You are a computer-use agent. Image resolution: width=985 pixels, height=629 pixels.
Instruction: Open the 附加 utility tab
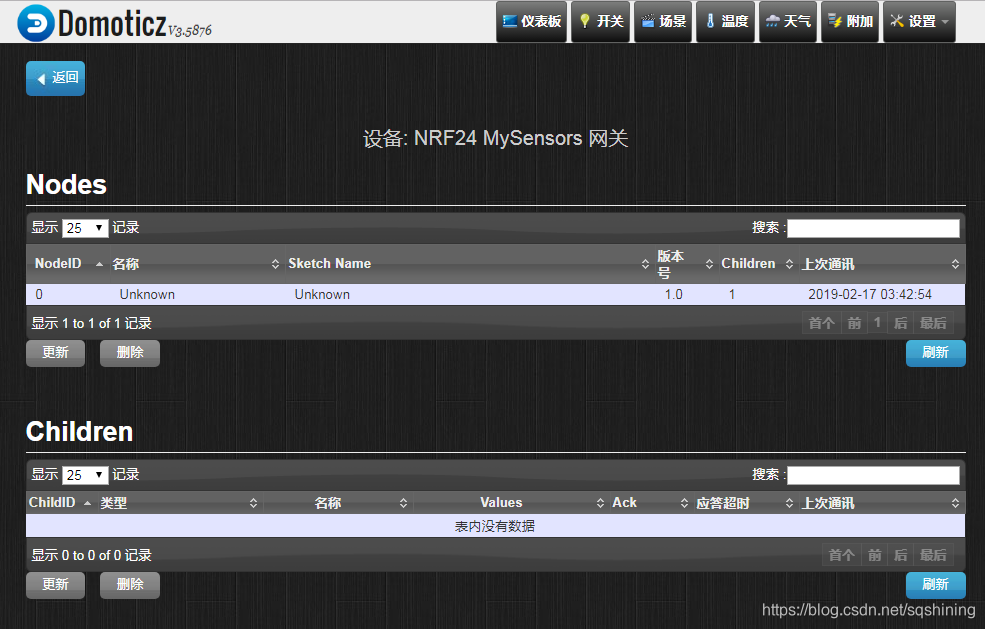coord(850,21)
